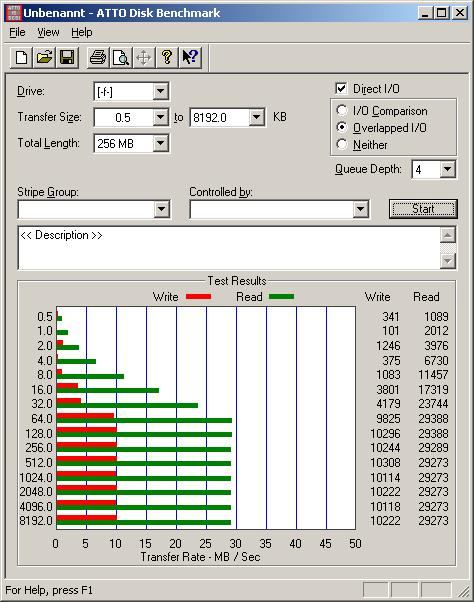Click the window resize grip in status bar
Image resolution: width=474 pixels, height=602 pixels.
[x=464, y=591]
